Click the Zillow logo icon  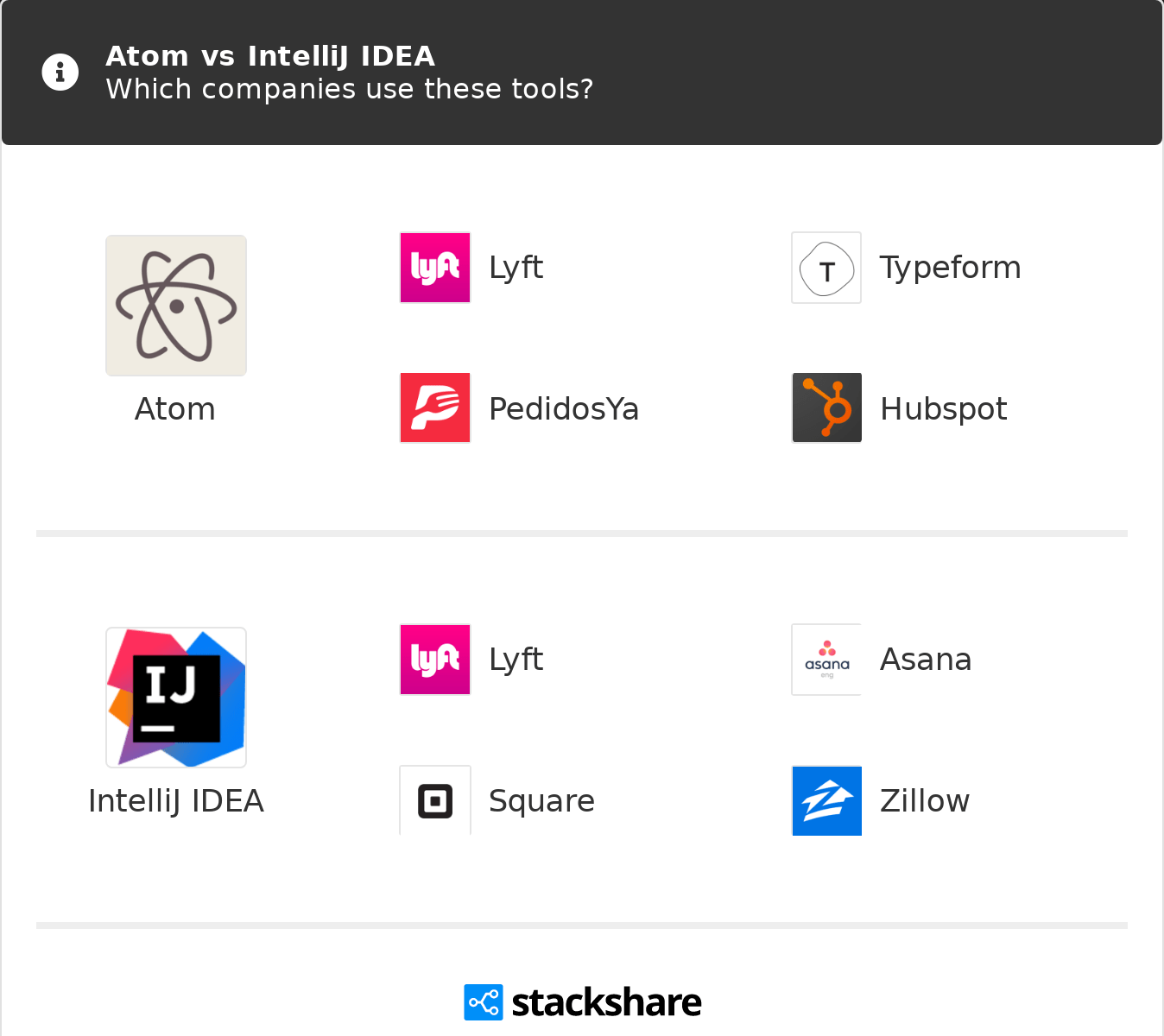(826, 800)
